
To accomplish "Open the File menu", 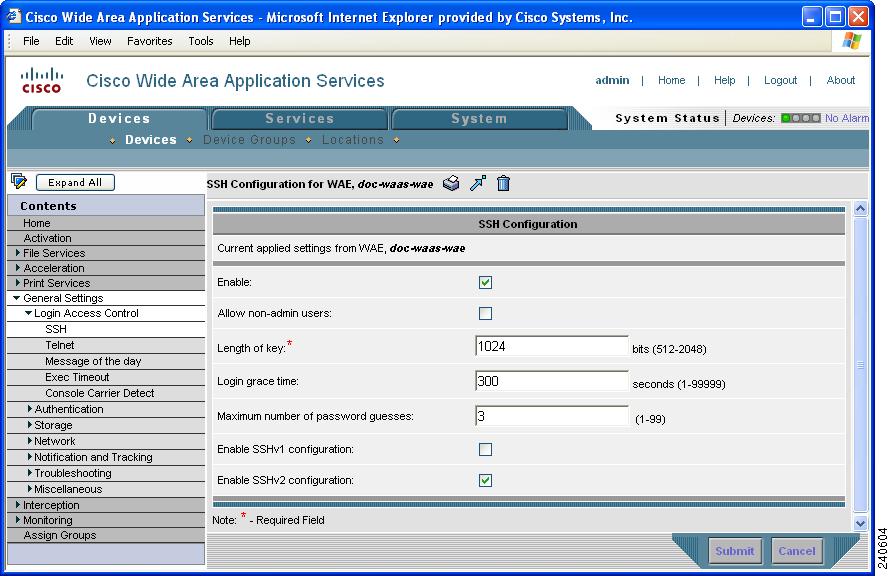I will coord(31,41).
